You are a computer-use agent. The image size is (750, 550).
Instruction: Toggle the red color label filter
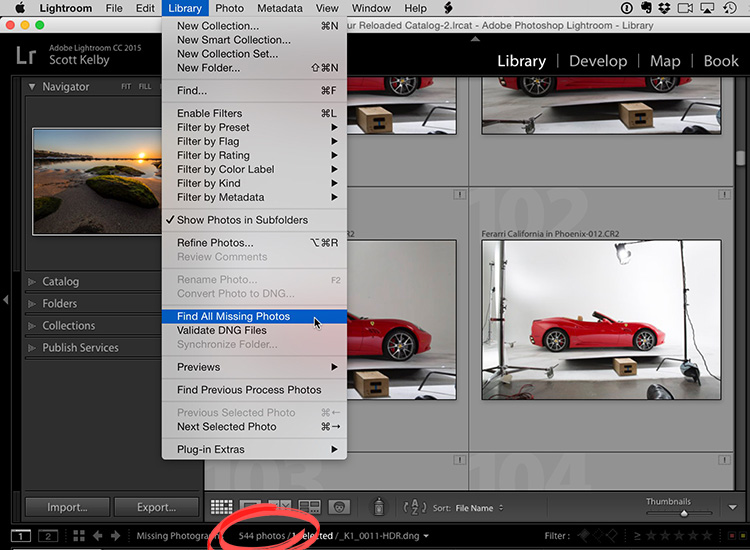(x=732, y=536)
